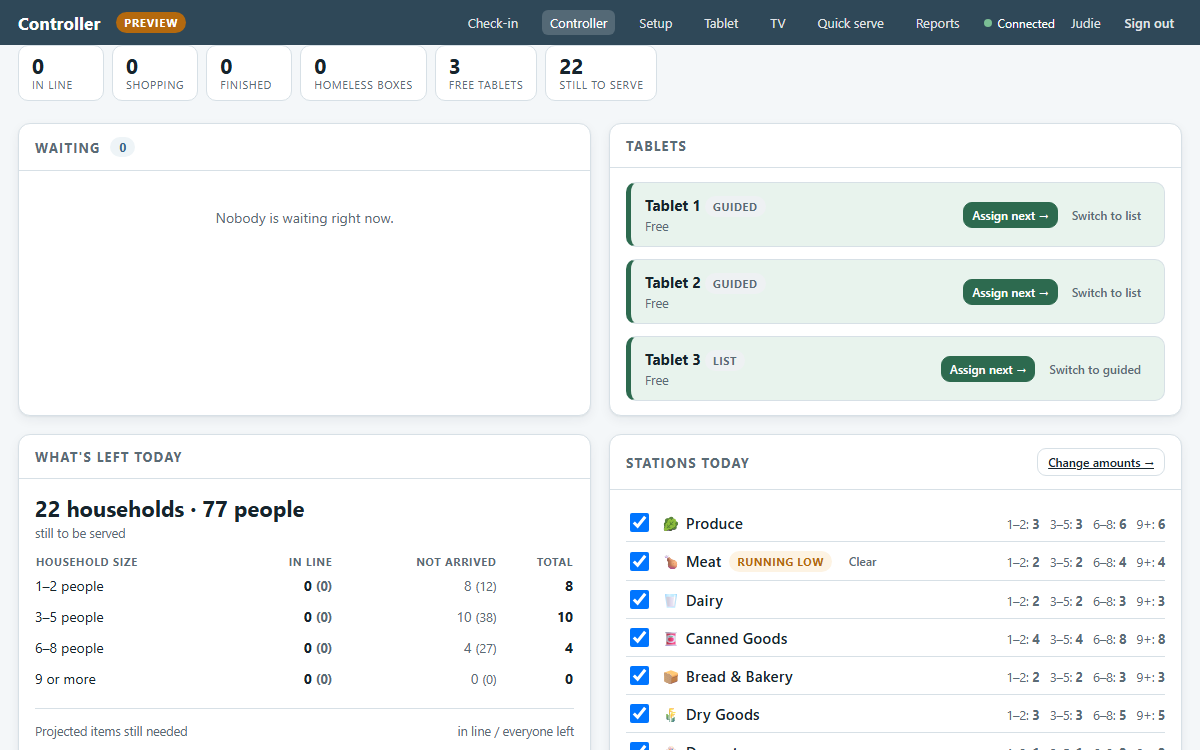Select the Controller nav tab
Viewport: 1200px width, 750px height.
[578, 23]
